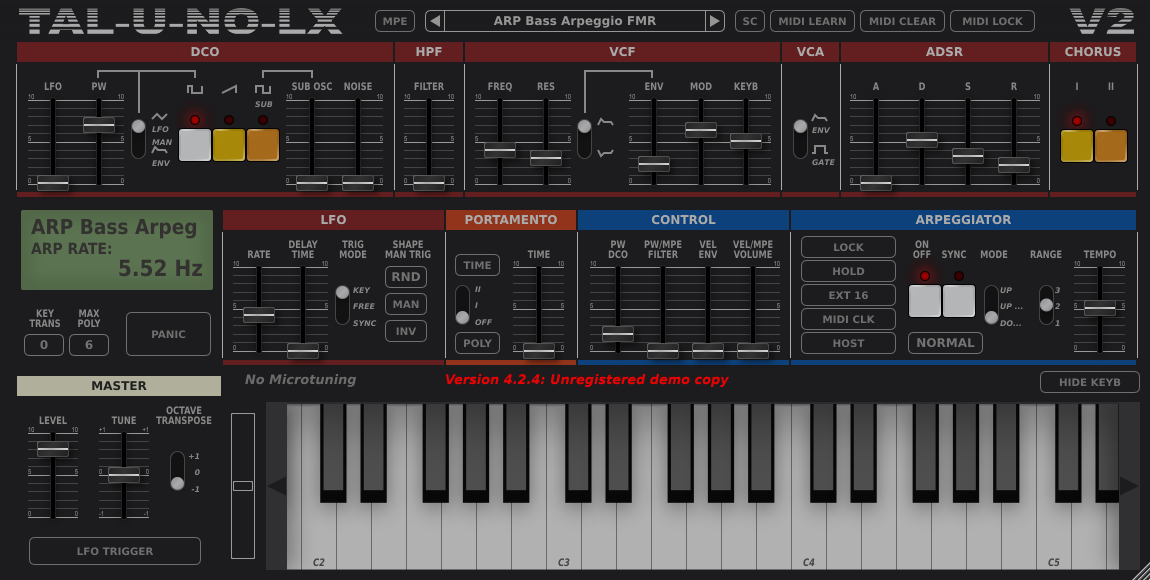Select the LFO RND shape button

406,276
